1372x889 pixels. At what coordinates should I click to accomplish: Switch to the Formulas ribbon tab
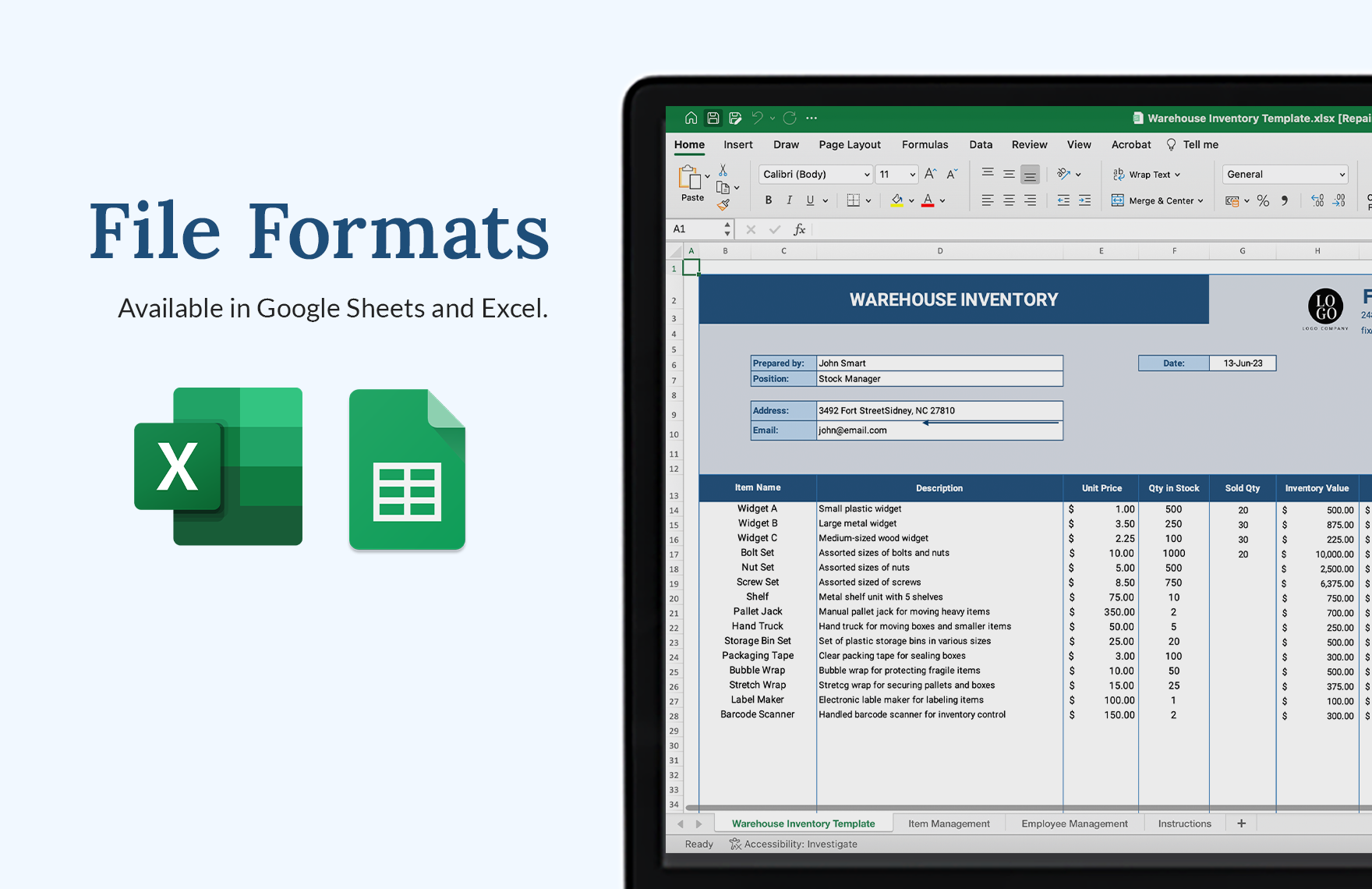click(x=925, y=144)
